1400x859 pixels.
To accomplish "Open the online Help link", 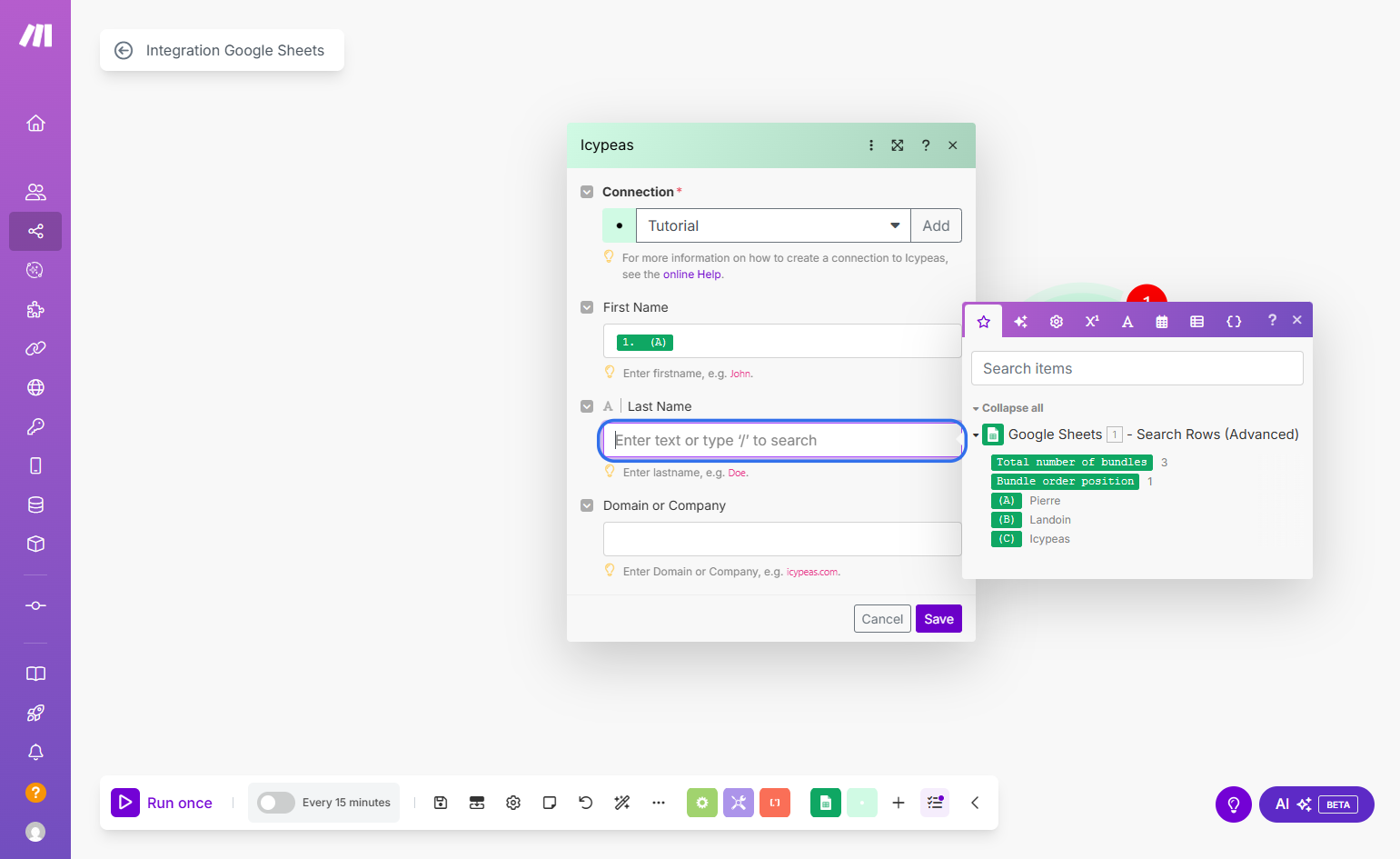I will tap(692, 275).
